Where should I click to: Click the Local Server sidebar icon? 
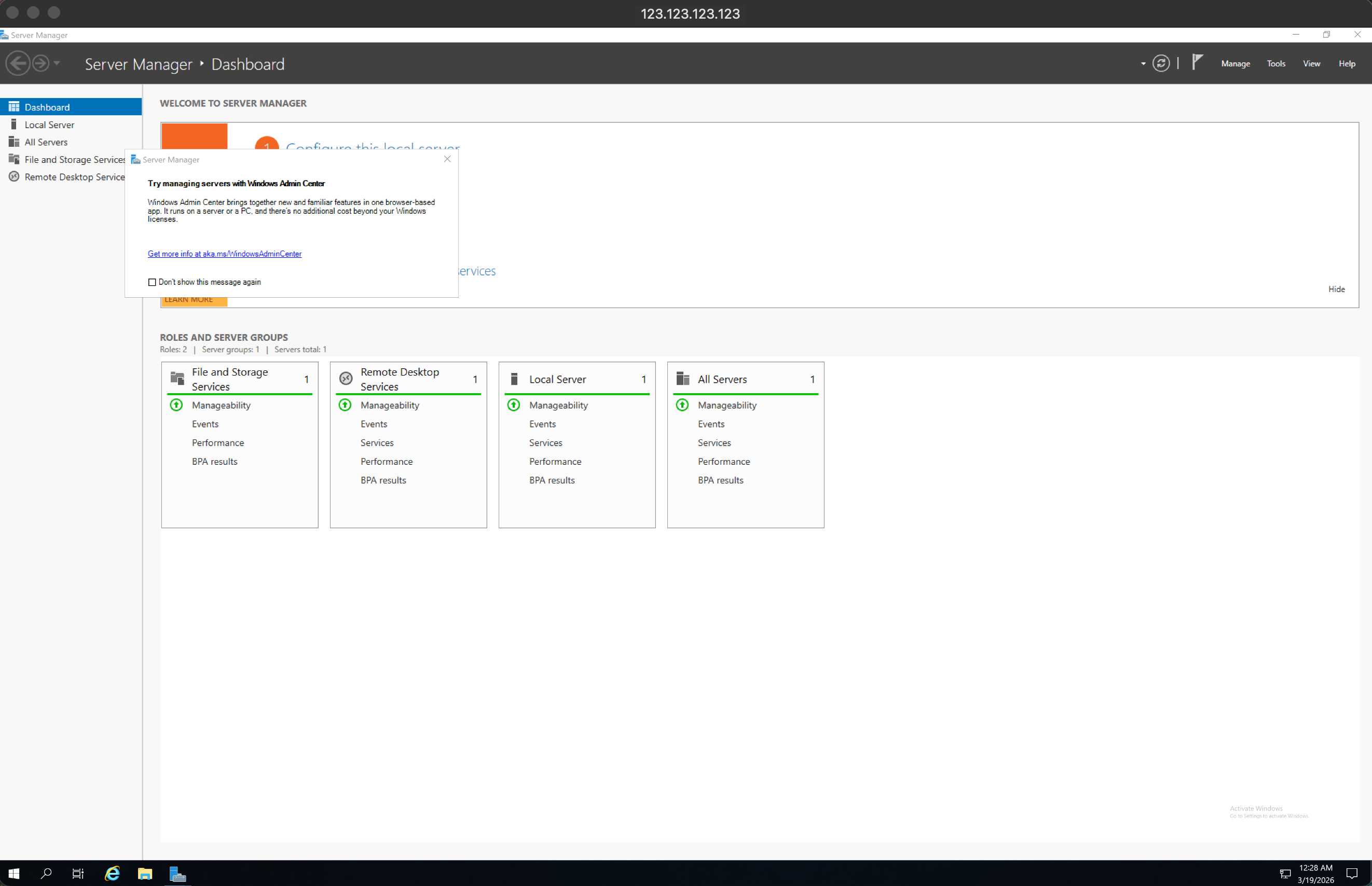pyautogui.click(x=14, y=124)
